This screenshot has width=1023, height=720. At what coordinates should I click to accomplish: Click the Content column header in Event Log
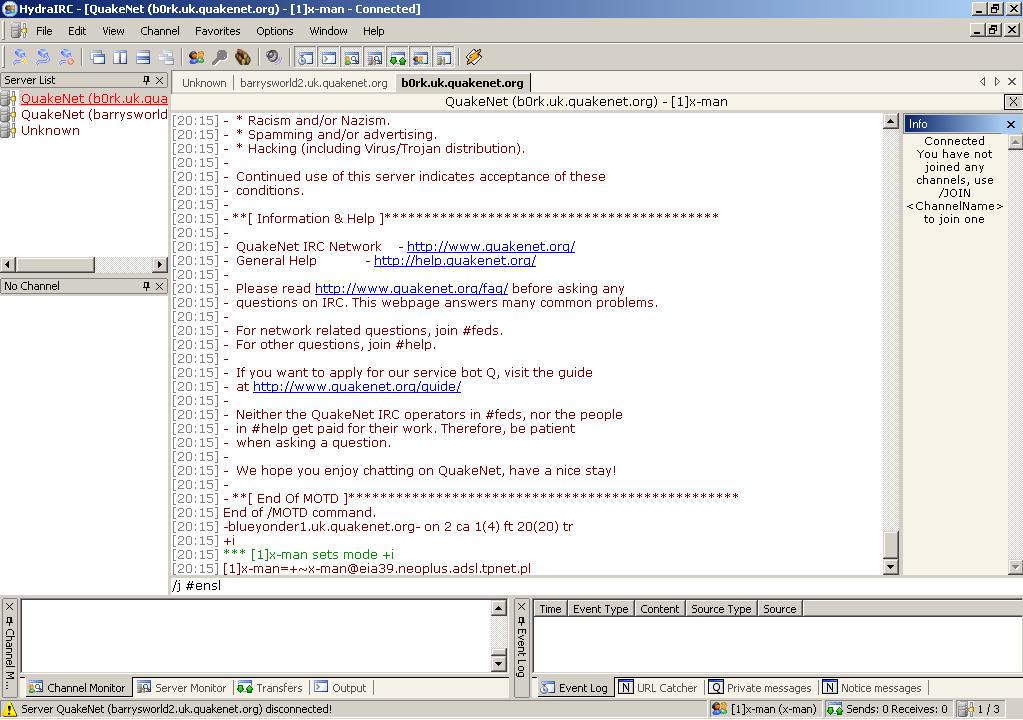pos(660,608)
